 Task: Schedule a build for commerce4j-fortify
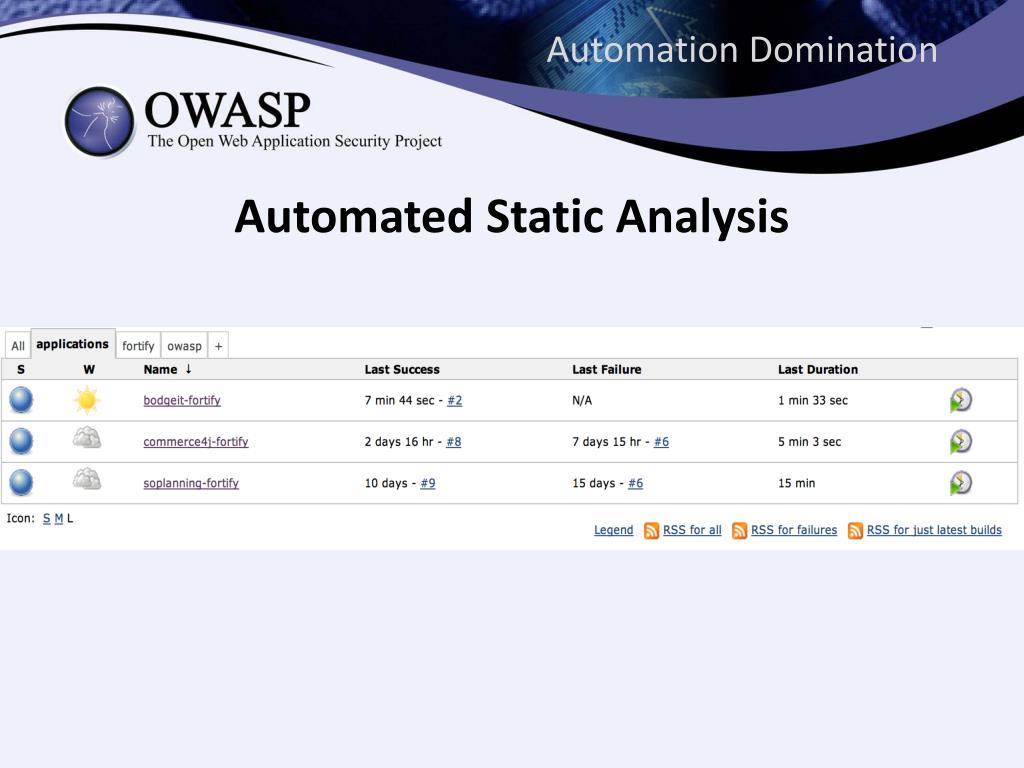point(961,441)
